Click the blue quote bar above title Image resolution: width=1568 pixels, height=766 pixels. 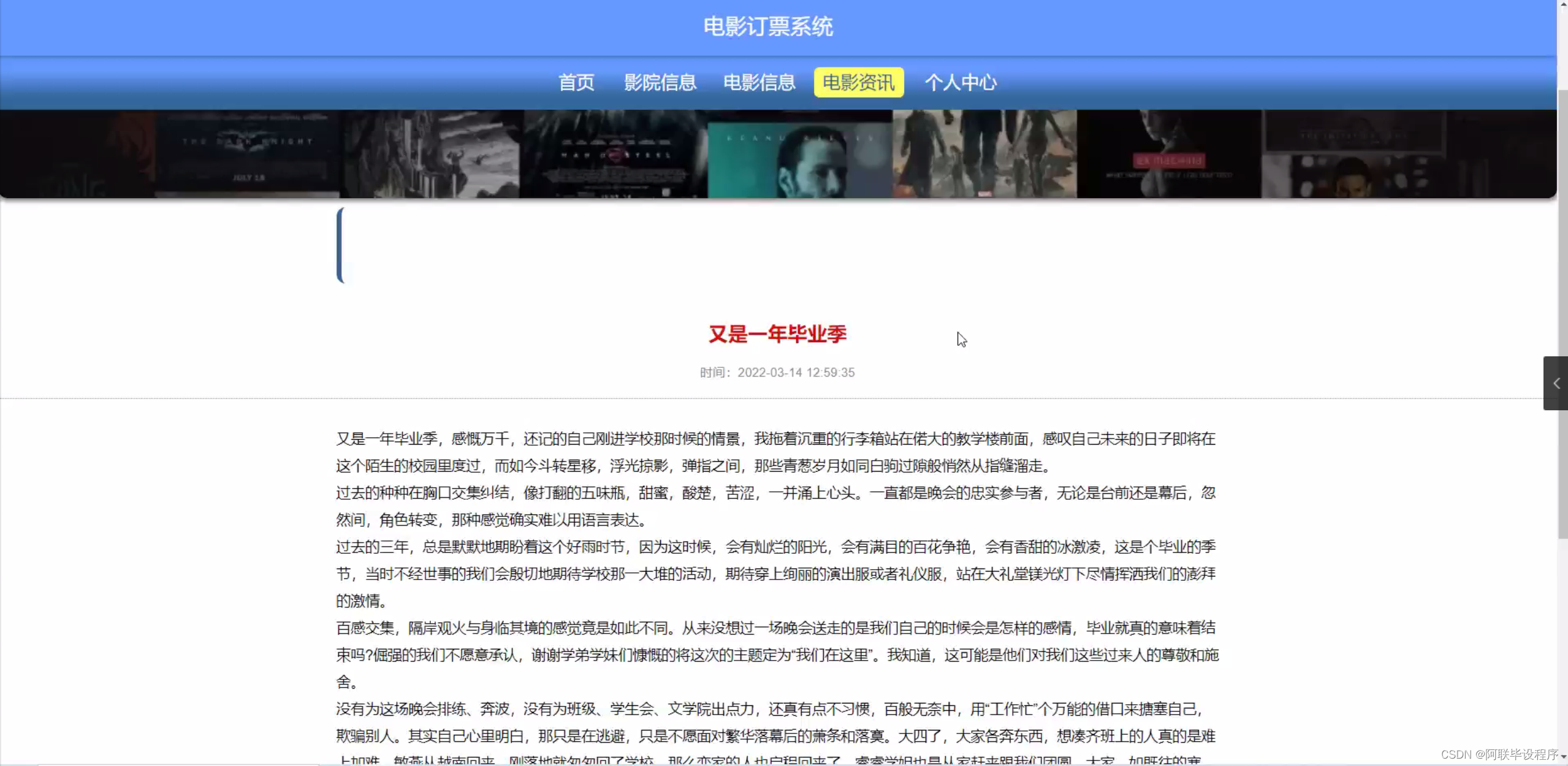[340, 245]
